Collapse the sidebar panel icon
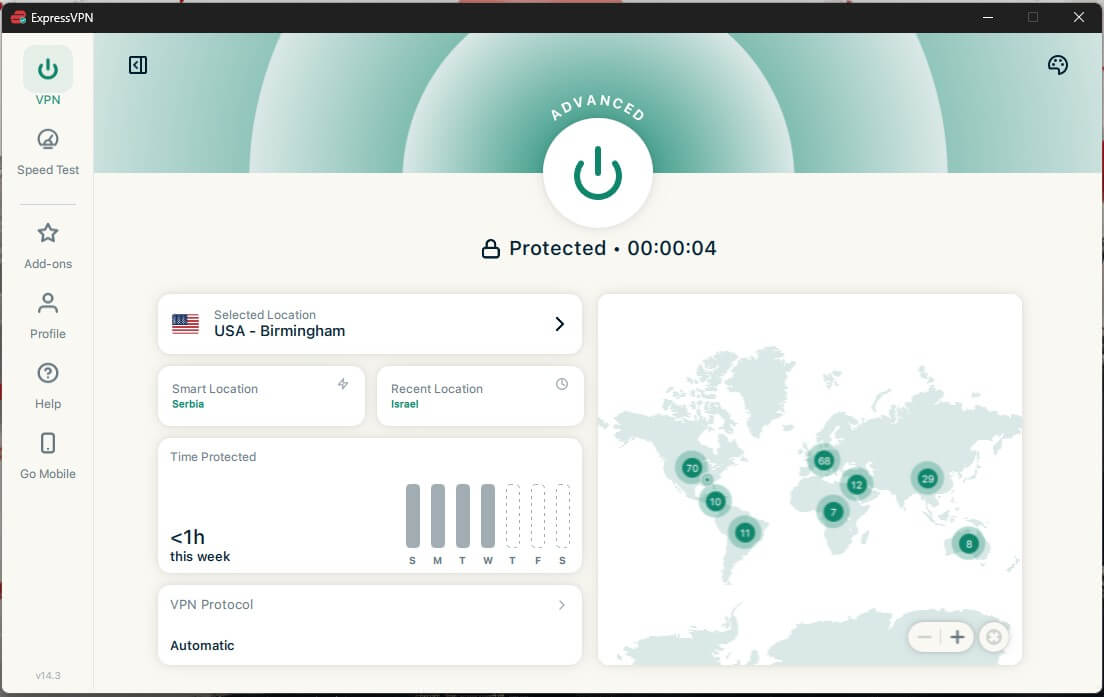1104x697 pixels. click(138, 65)
